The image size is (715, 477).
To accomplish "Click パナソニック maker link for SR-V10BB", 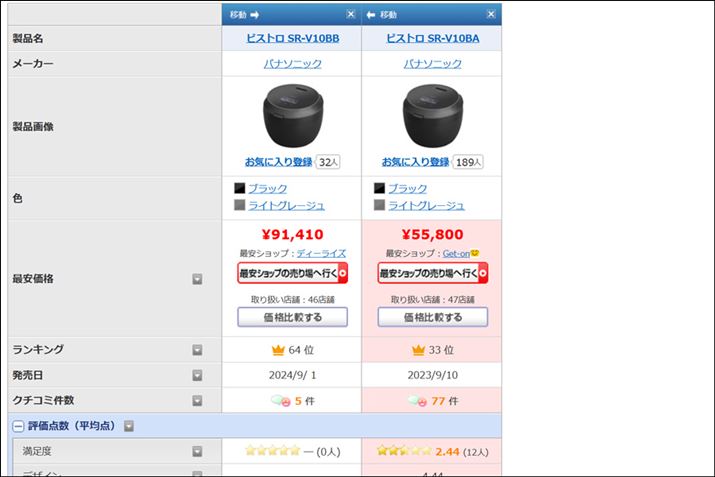I will (x=292, y=63).
